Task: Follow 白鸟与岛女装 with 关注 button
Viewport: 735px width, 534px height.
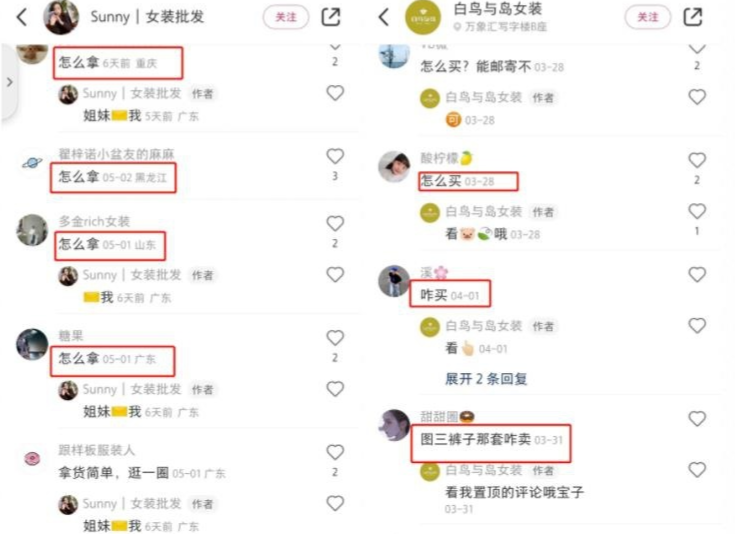Action: [648, 17]
